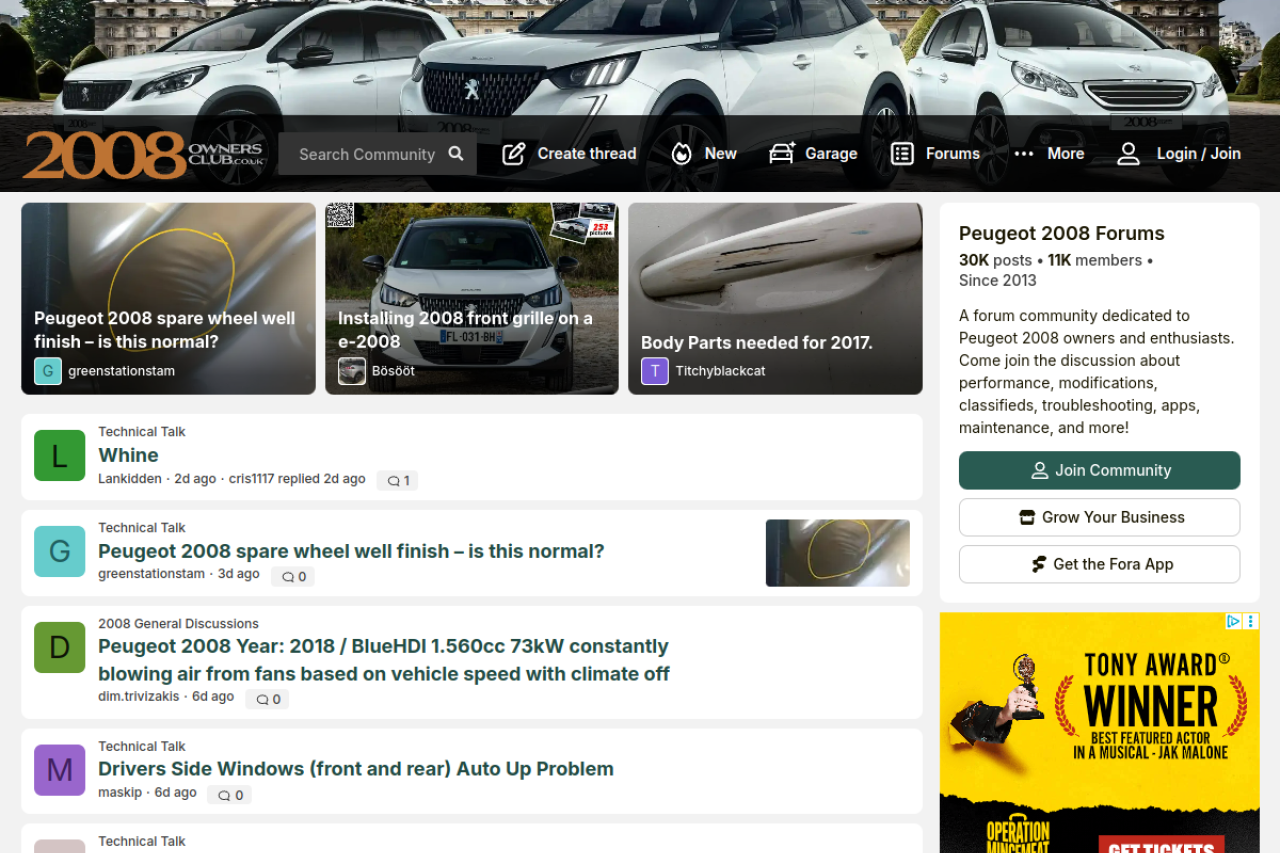Close the Tony Award advertisement
The width and height of the screenshot is (1280, 853).
1250,621
